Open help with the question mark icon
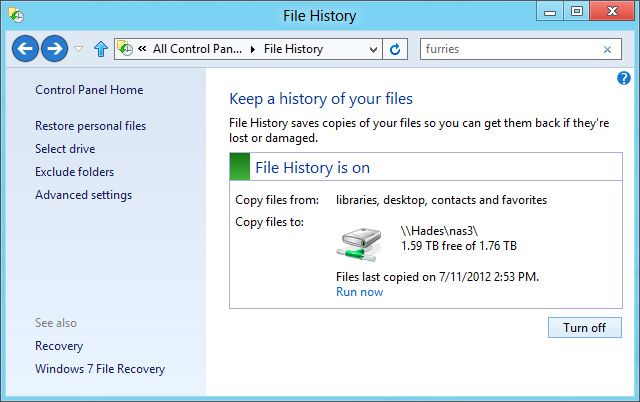640x402 pixels. coord(624,78)
